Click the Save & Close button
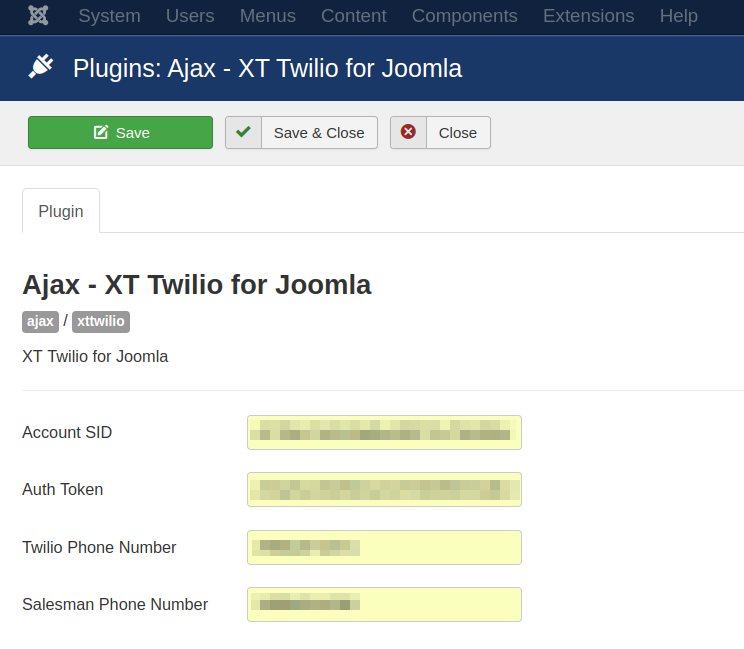744x649 pixels. [301, 133]
